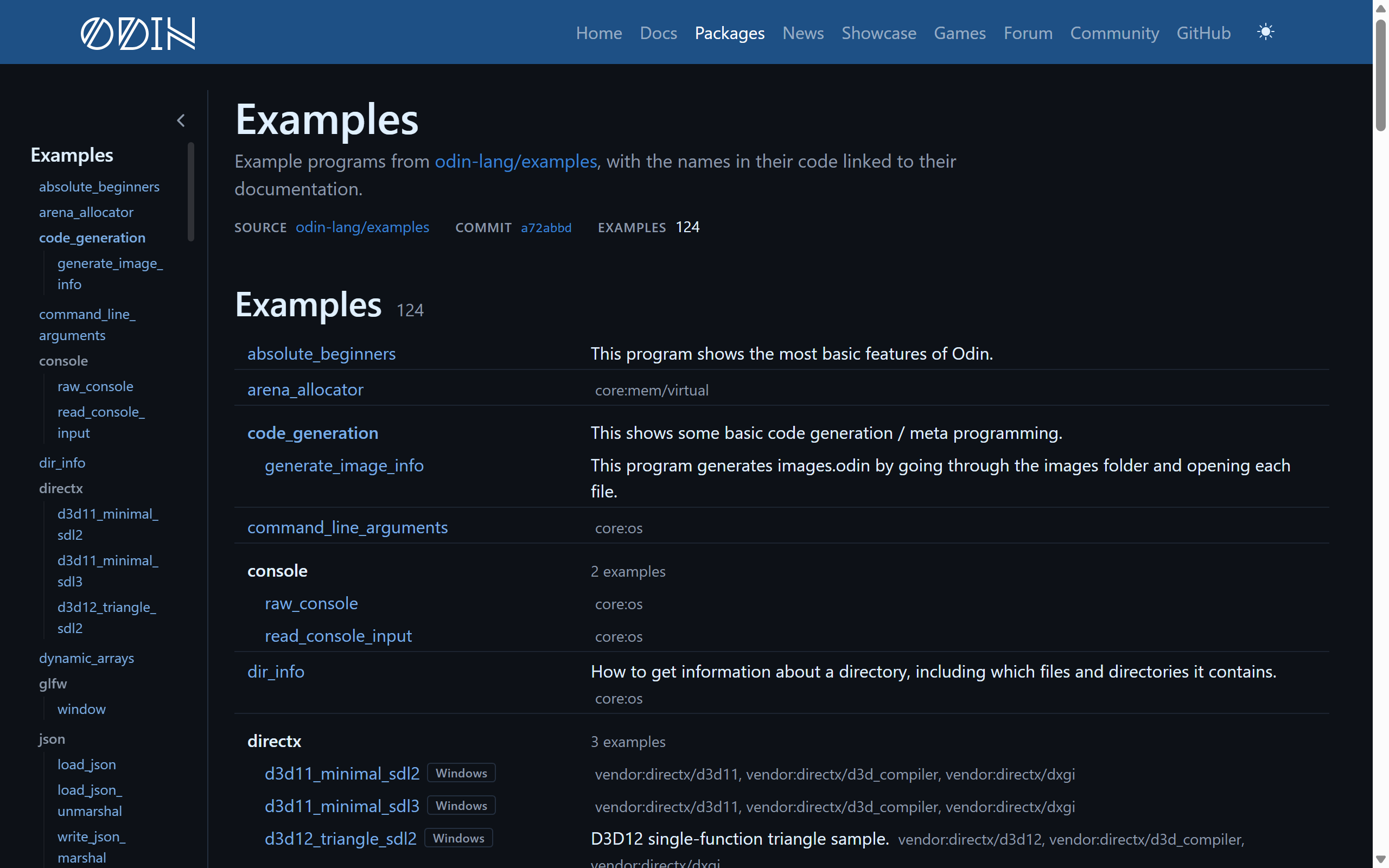The image size is (1389, 868).
Task: Open arena_allocator in the examples table
Action: tap(305, 390)
